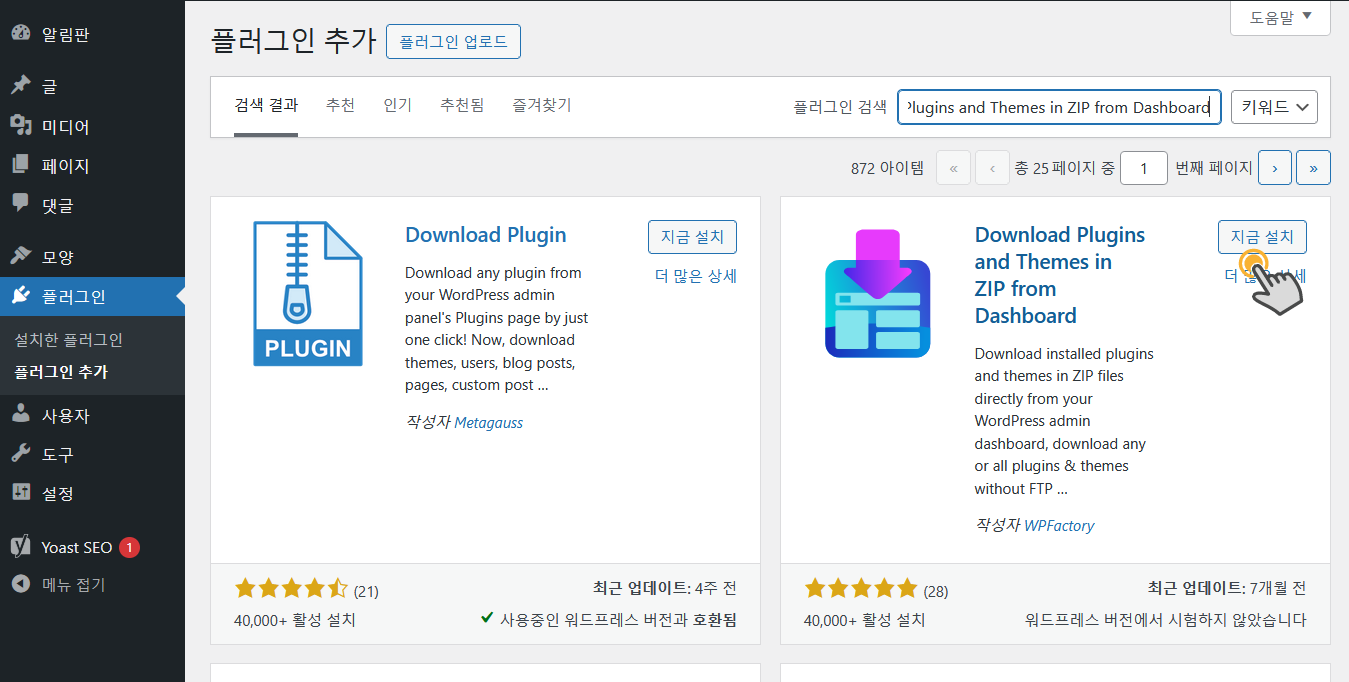Open 설치한 플러그인 submenu item
1349x682 pixels.
tap(68, 340)
